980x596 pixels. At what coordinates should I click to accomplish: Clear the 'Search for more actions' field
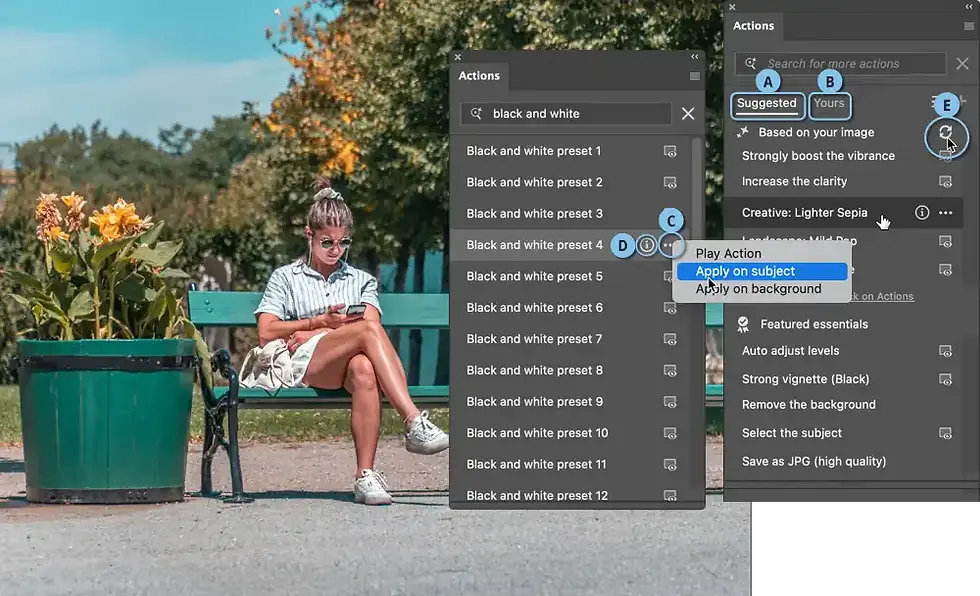pos(962,63)
